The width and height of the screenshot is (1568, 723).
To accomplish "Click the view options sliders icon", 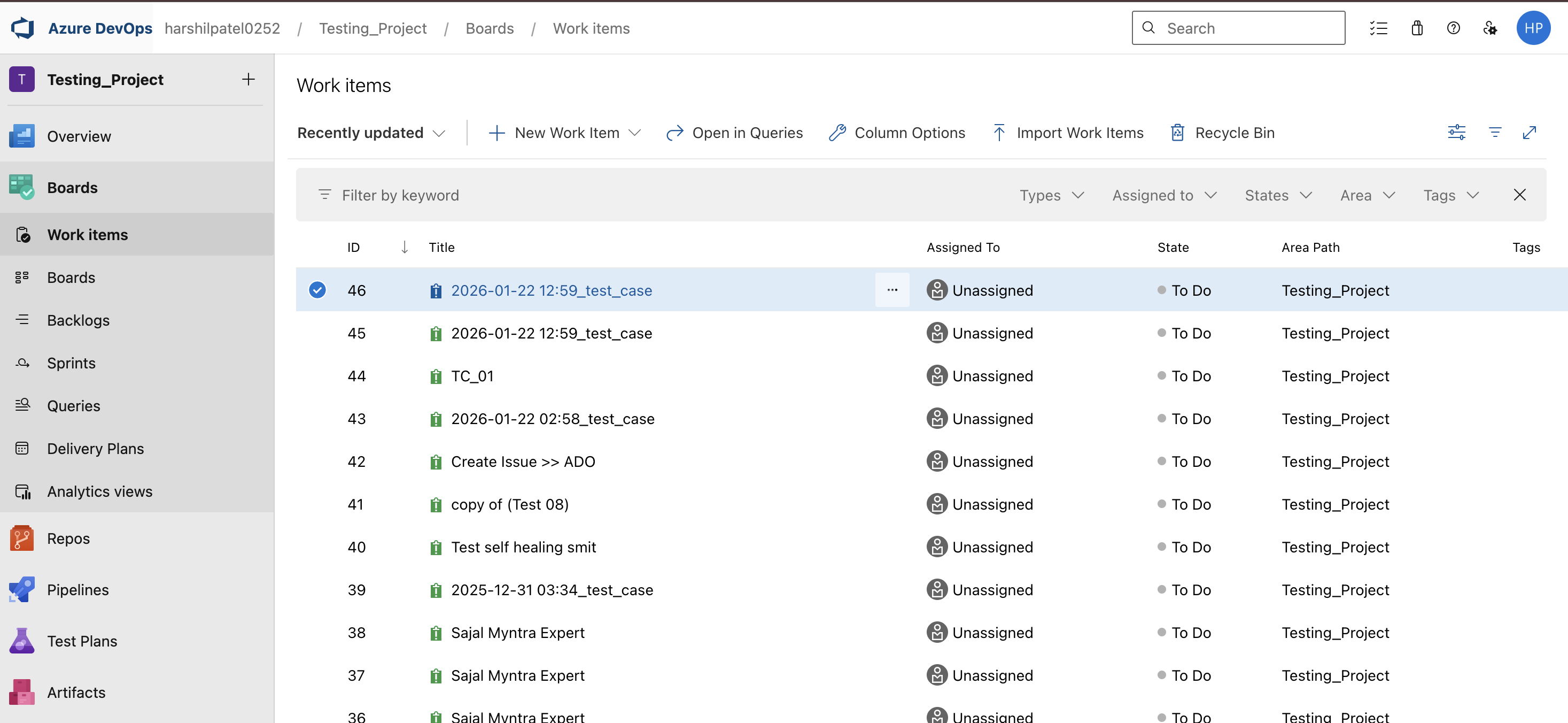I will click(x=1456, y=132).
